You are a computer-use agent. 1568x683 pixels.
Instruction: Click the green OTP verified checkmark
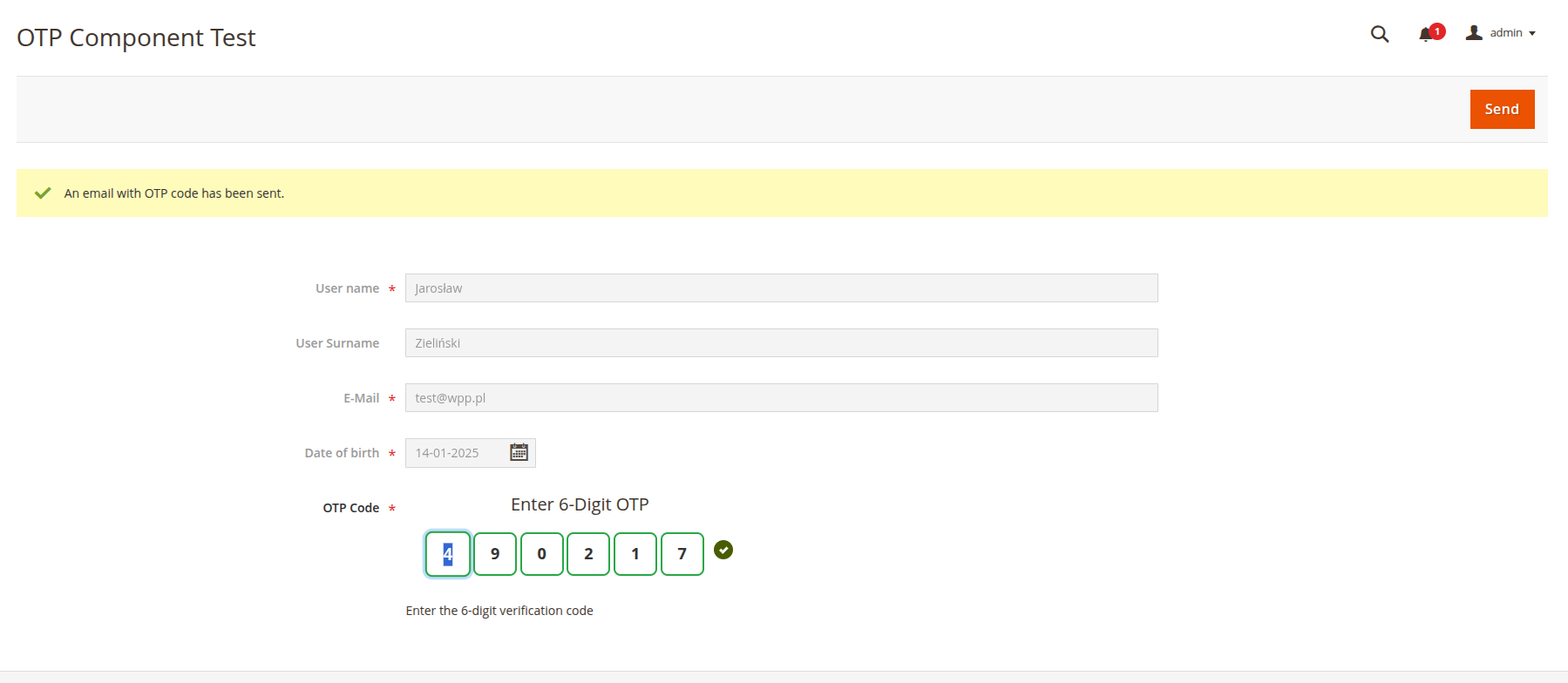pyautogui.click(x=723, y=550)
